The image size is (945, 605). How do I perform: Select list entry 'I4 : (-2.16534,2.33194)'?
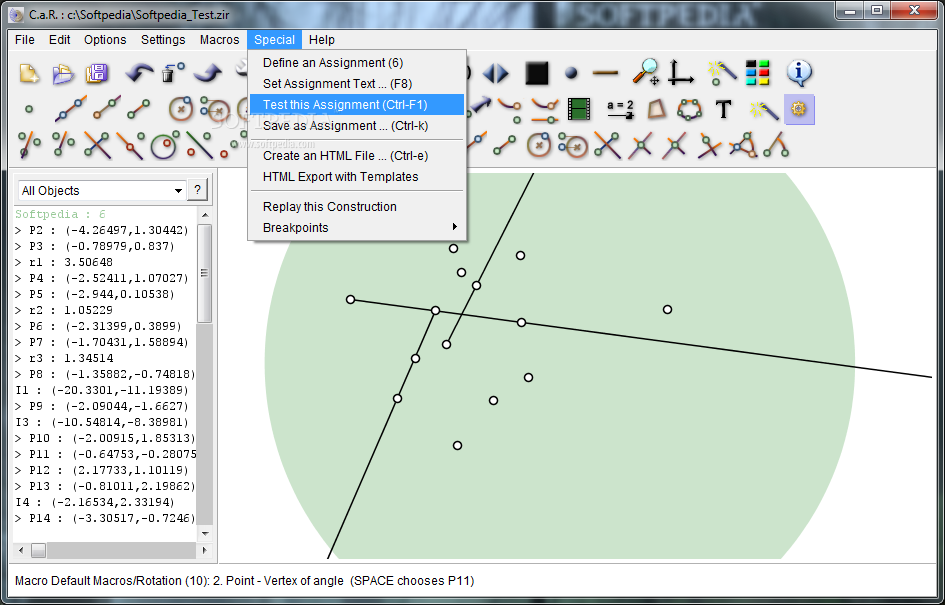(x=95, y=502)
